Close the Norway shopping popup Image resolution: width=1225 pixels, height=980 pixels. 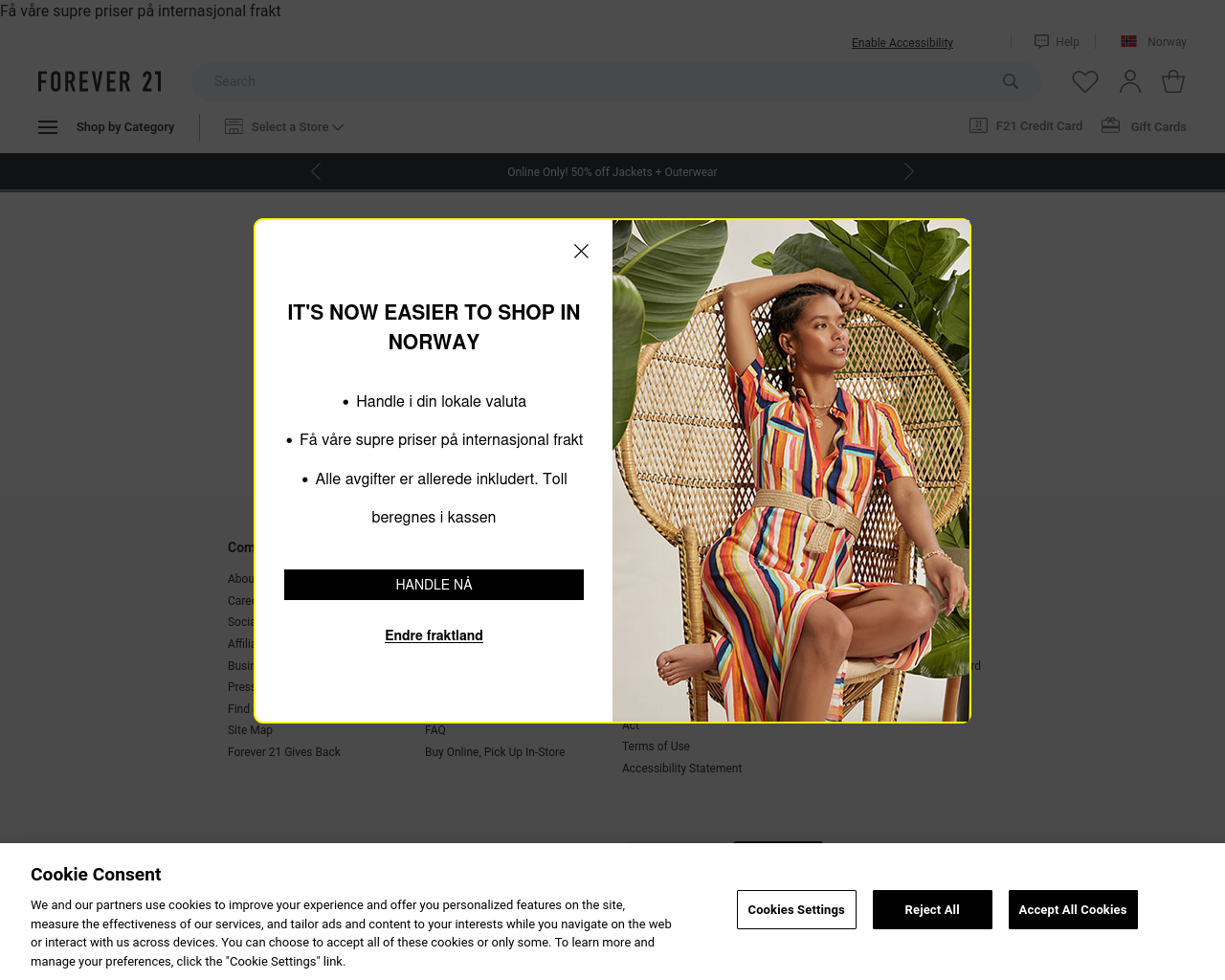point(581,251)
